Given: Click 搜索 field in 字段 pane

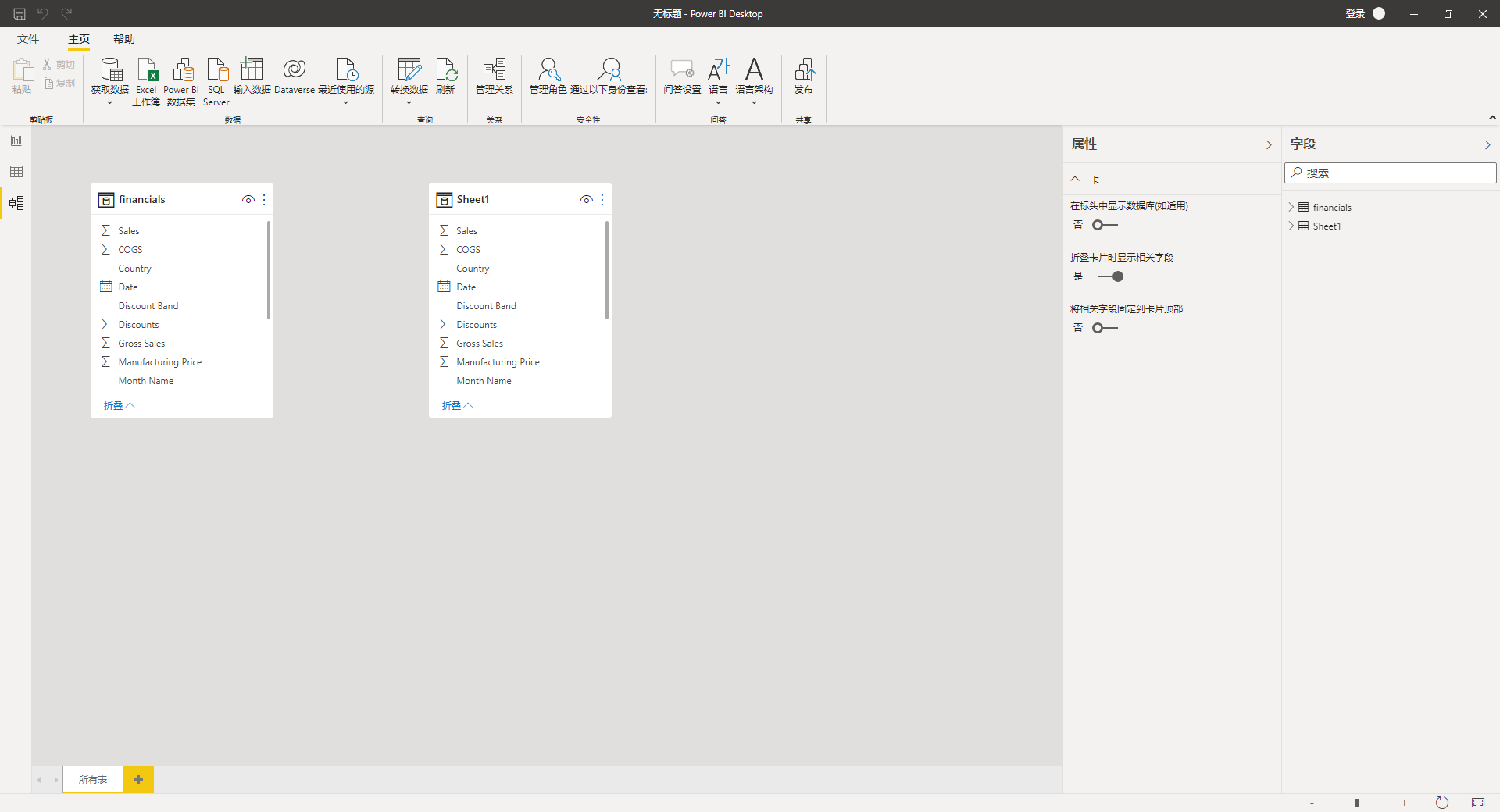Looking at the screenshot, I should tap(1391, 173).
